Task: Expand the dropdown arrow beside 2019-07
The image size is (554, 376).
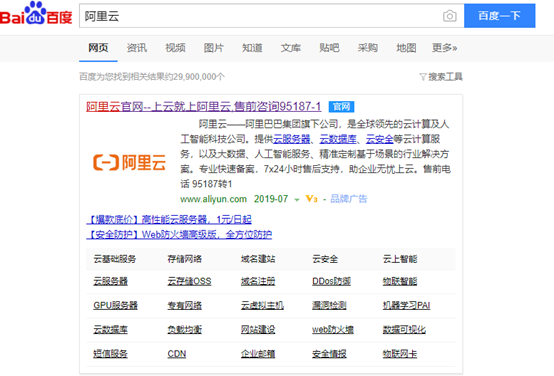Action: pos(297,200)
